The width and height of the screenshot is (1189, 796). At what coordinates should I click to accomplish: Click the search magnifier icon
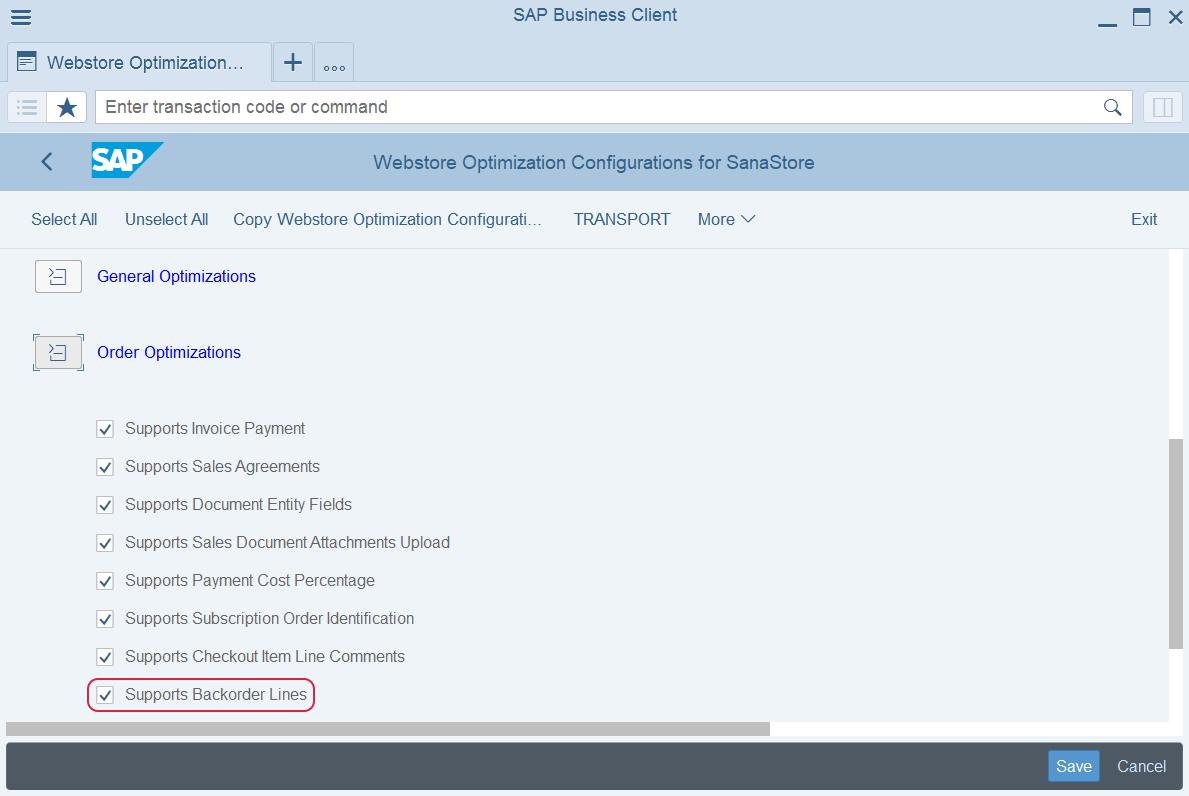point(1112,108)
